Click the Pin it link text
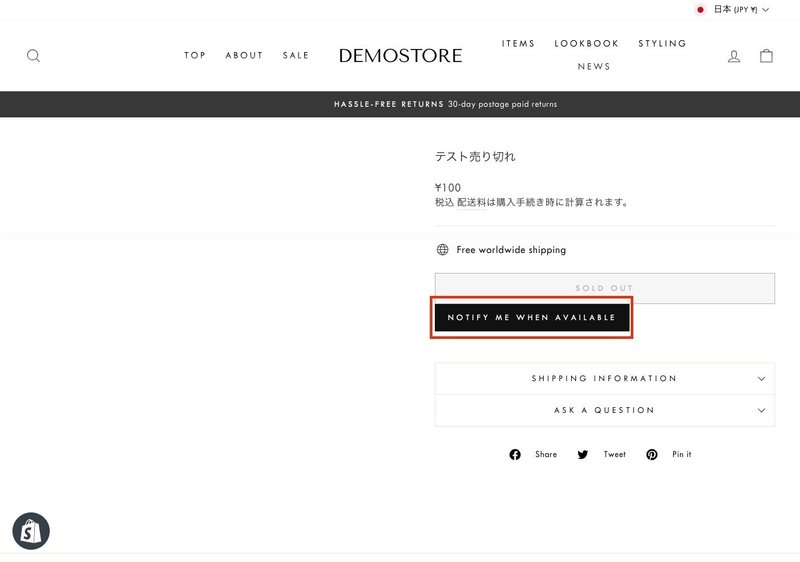Viewport: 800px width, 562px height. (682, 454)
